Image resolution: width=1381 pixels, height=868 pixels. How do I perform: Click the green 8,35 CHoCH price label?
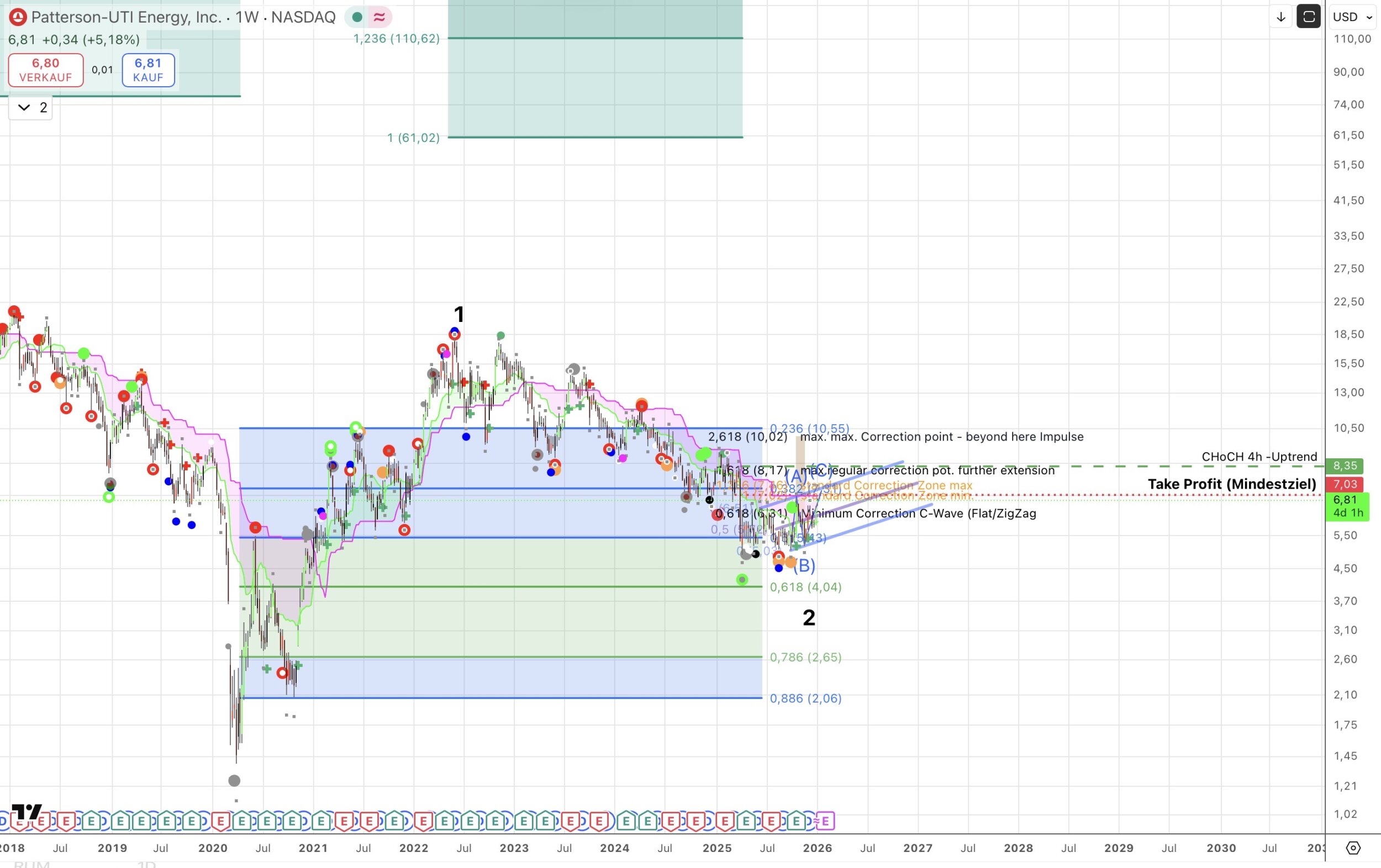pos(1345,466)
